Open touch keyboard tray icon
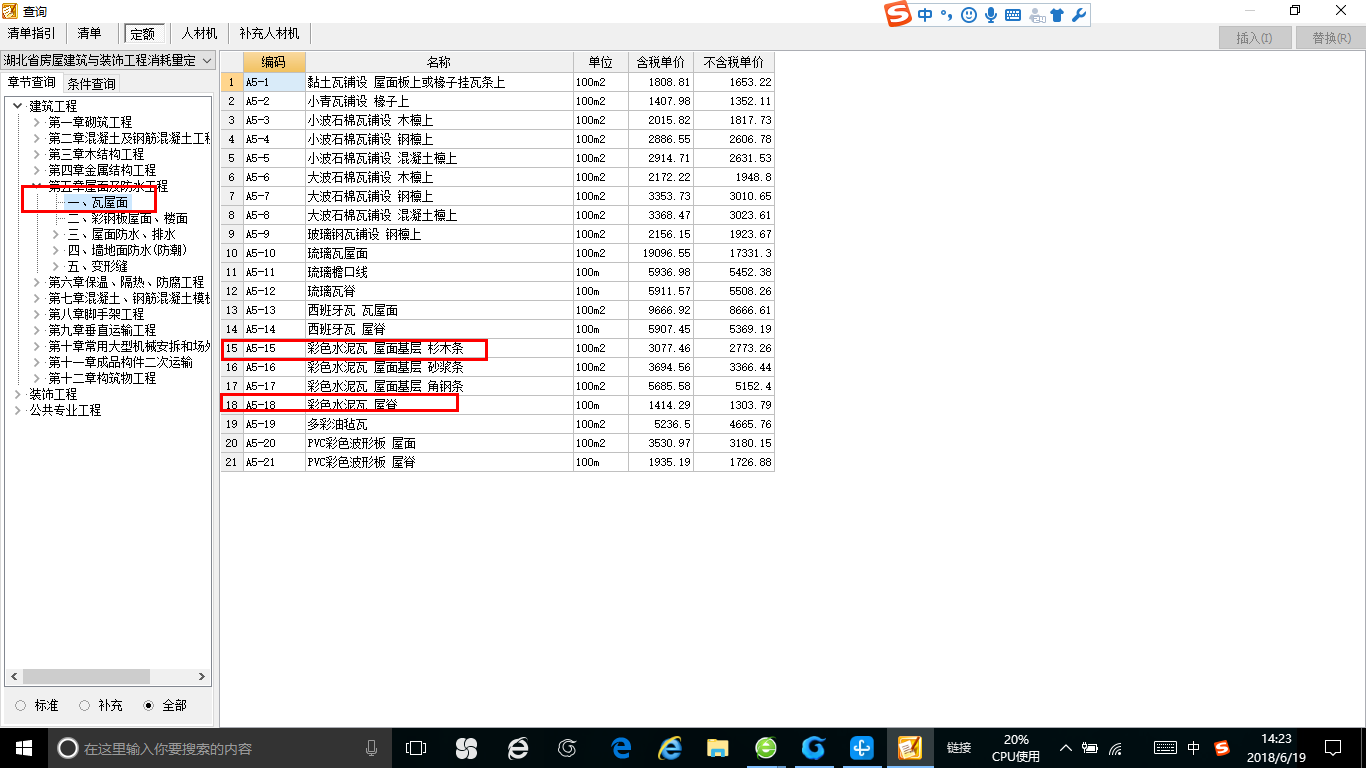 point(1165,748)
